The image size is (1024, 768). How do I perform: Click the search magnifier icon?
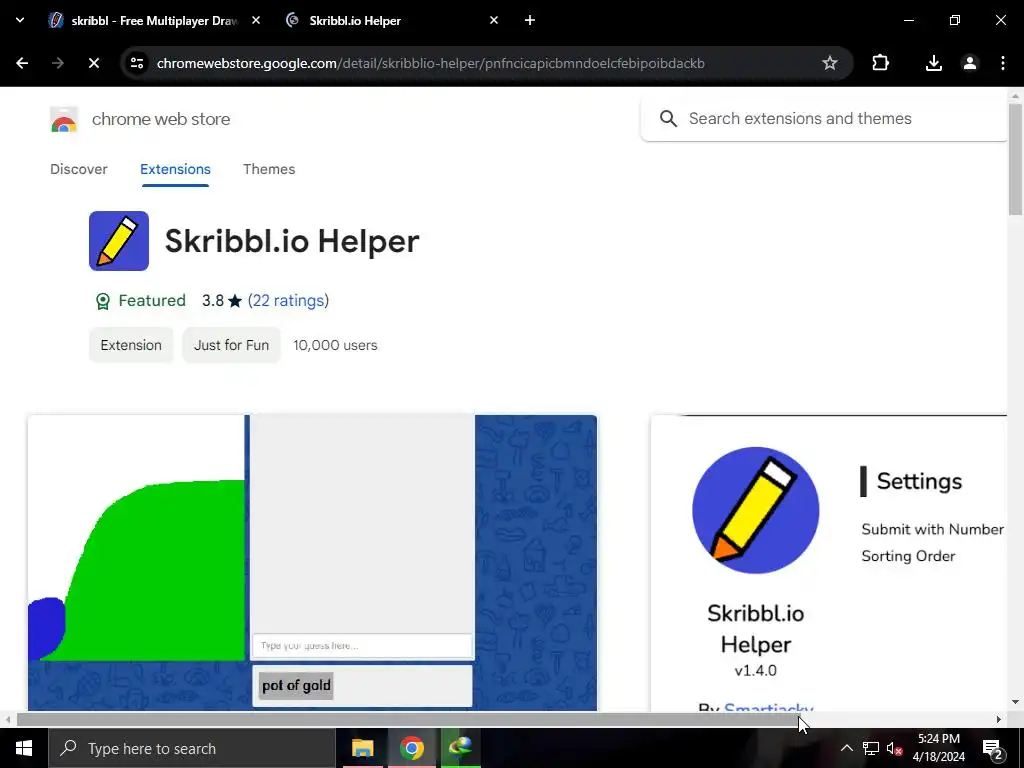point(668,118)
